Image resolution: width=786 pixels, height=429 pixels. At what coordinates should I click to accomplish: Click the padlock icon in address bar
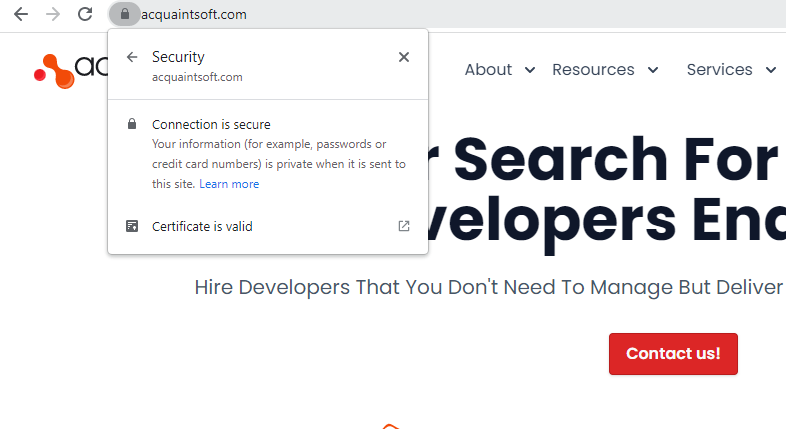[x=123, y=14]
